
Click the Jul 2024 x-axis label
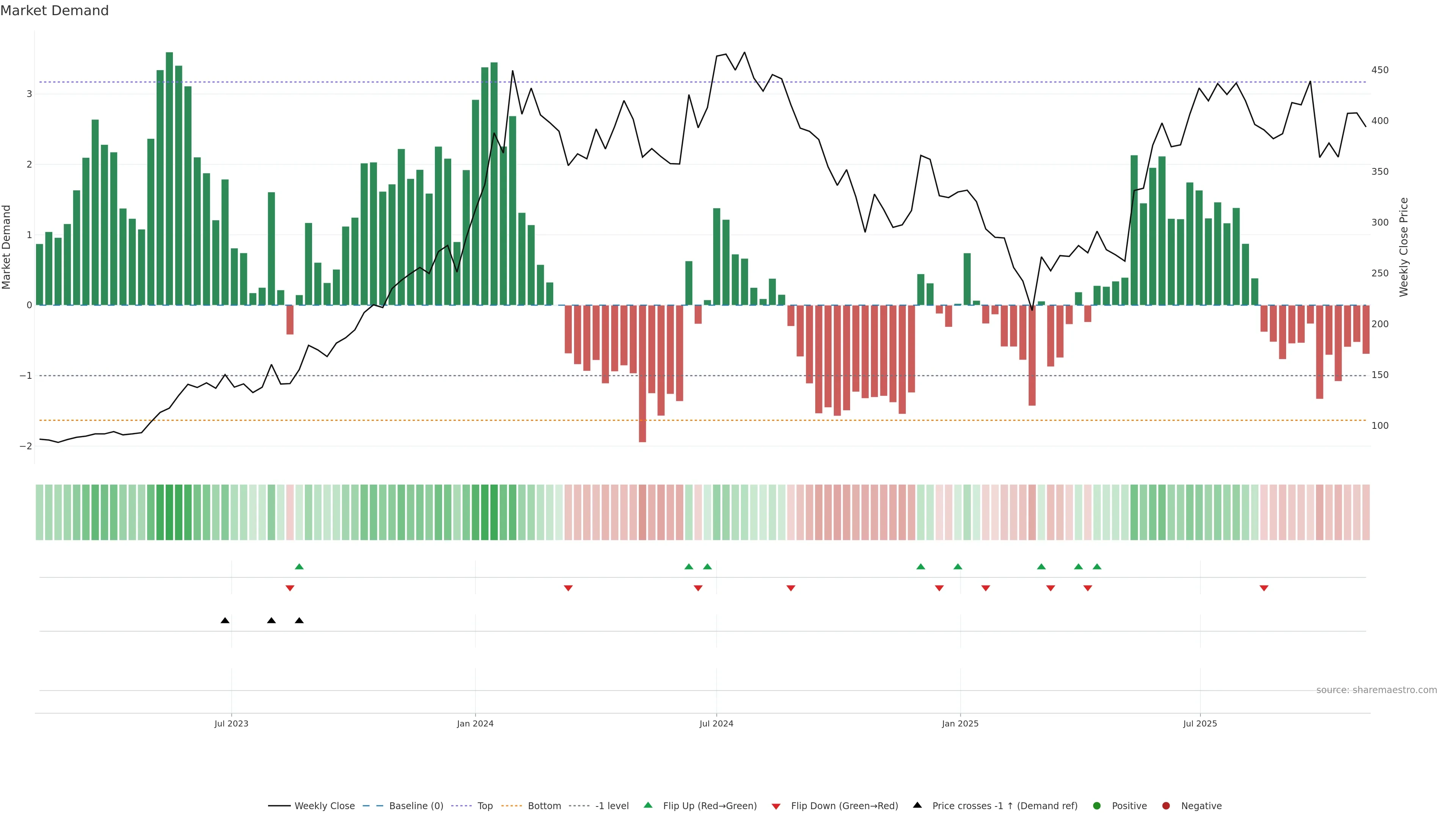tap(716, 723)
